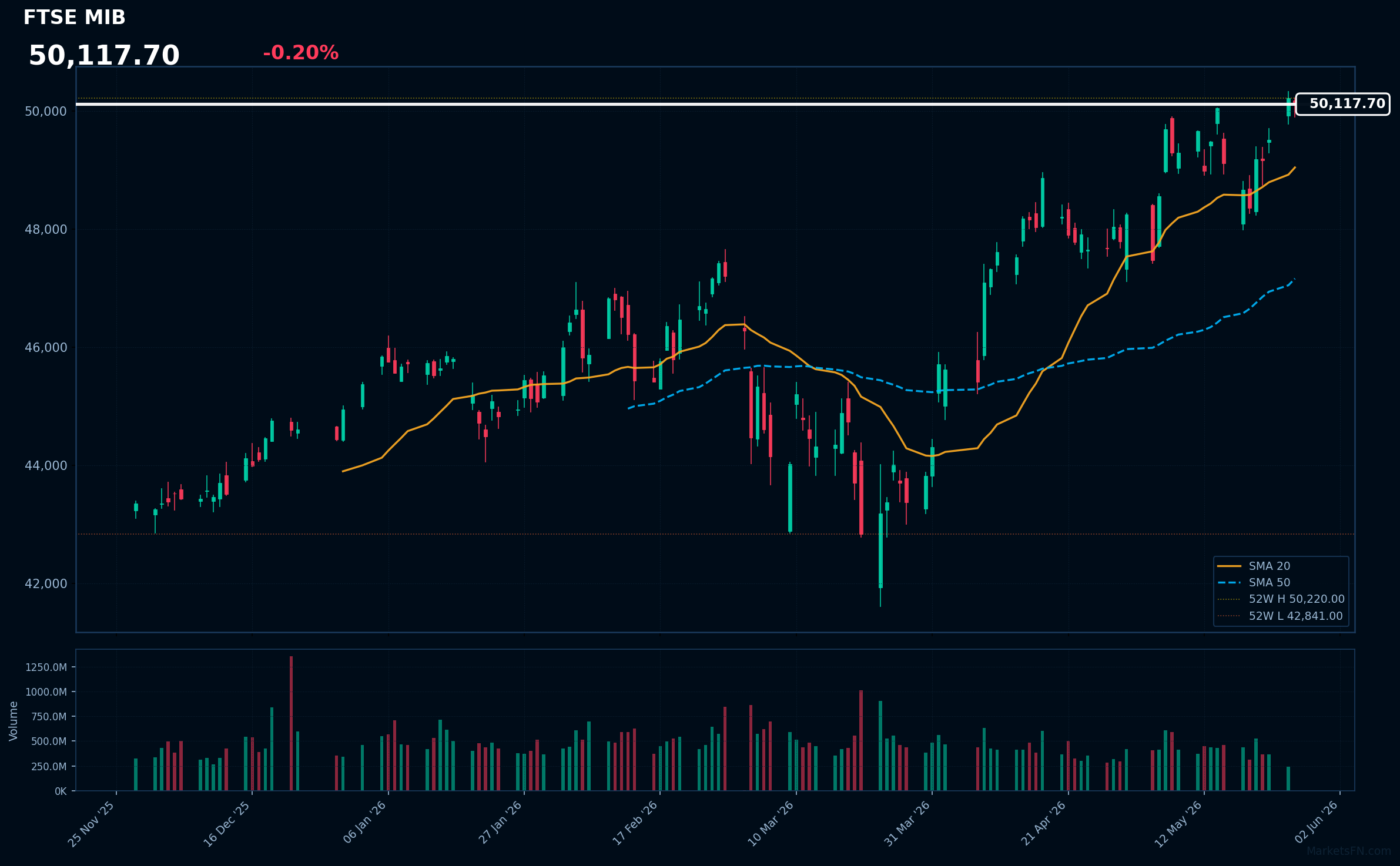1400x866 pixels.
Task: Click the 50,000 price axis label
Action: pyautogui.click(x=46, y=111)
